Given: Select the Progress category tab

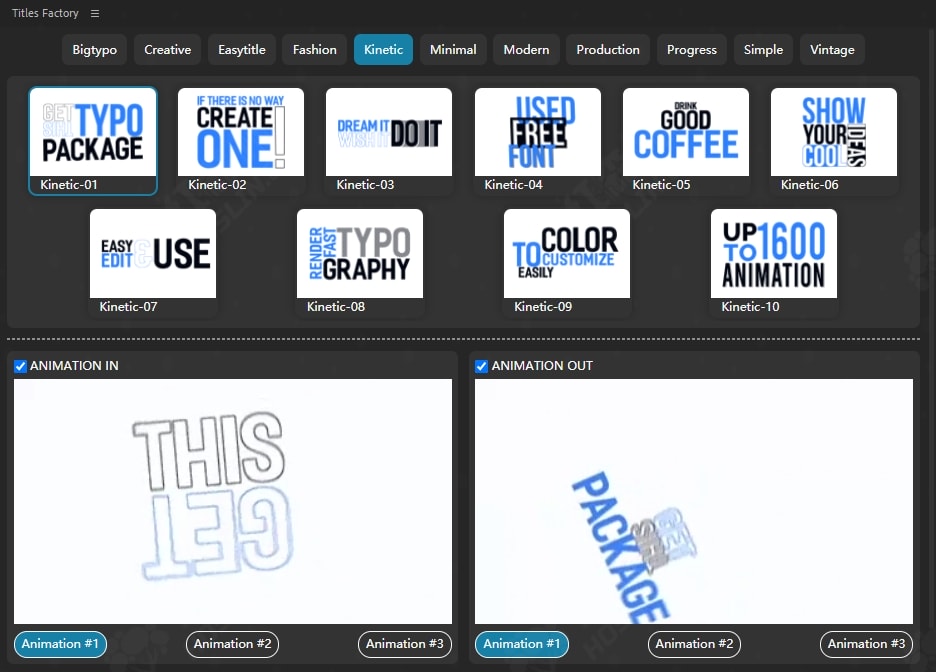Looking at the screenshot, I should 691,50.
